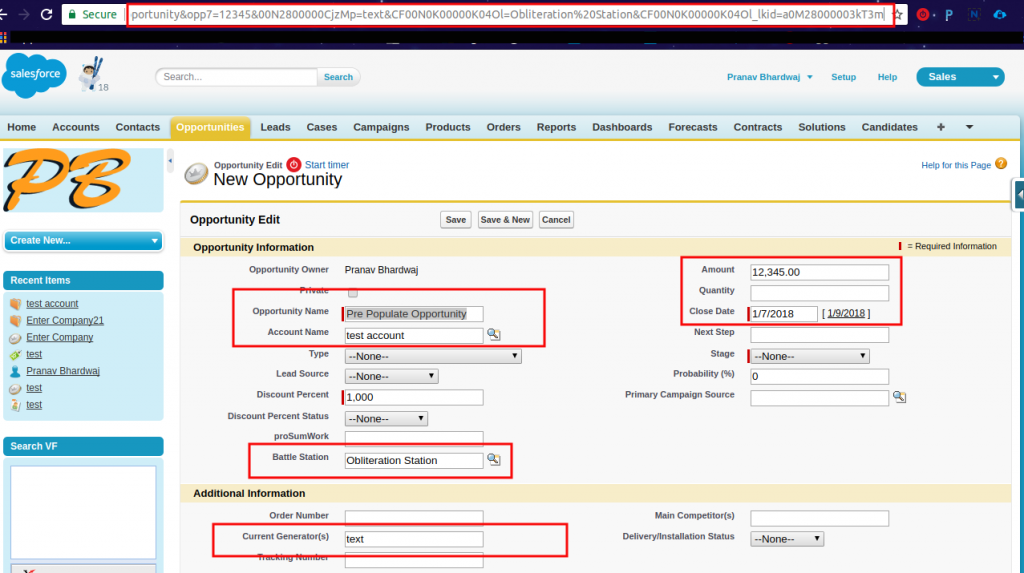1024x573 pixels.
Task: Click the Search button
Action: [338, 76]
